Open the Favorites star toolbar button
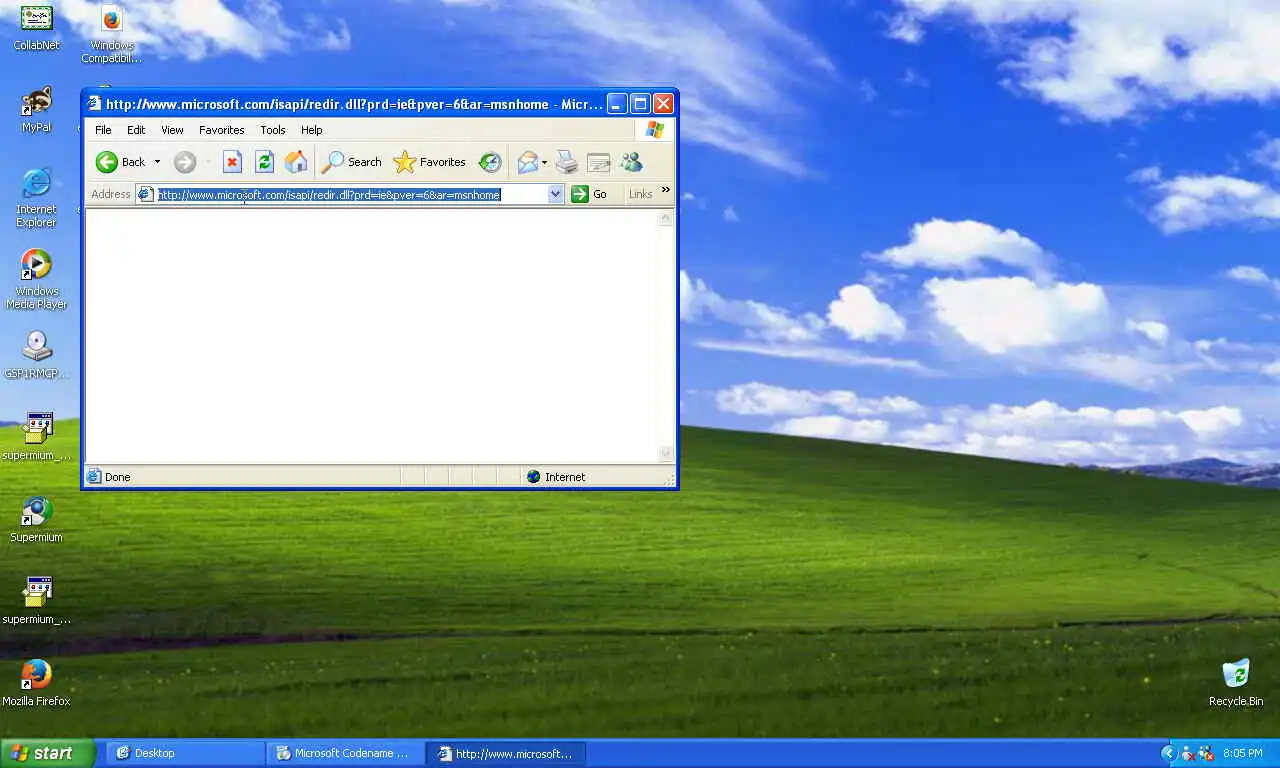Image resolution: width=1280 pixels, height=768 pixels. pos(430,162)
